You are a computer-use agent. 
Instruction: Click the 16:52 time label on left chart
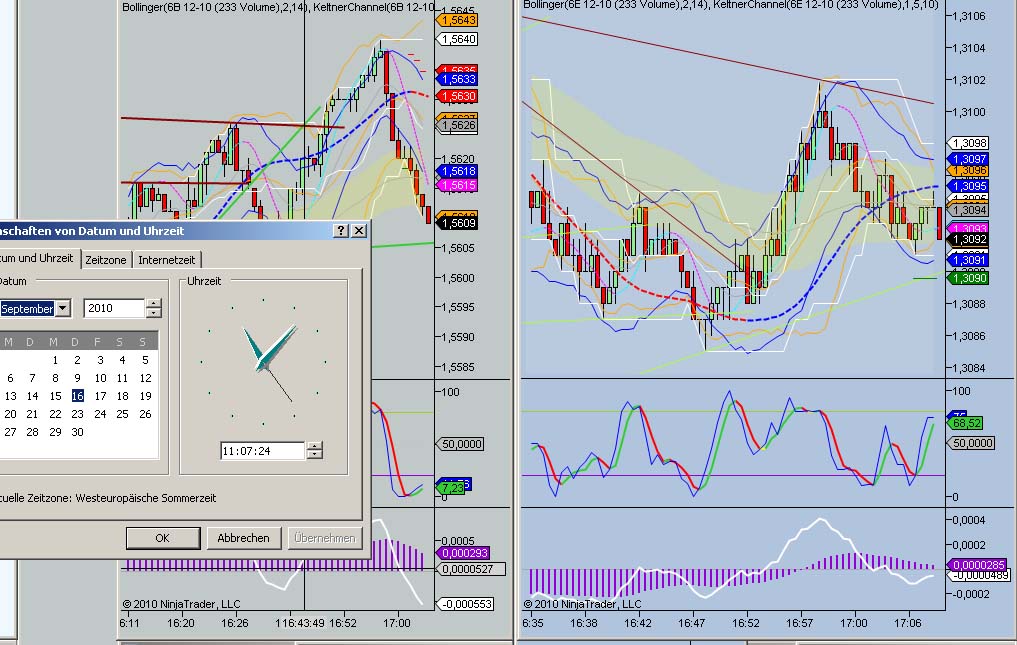pyautogui.click(x=342, y=623)
